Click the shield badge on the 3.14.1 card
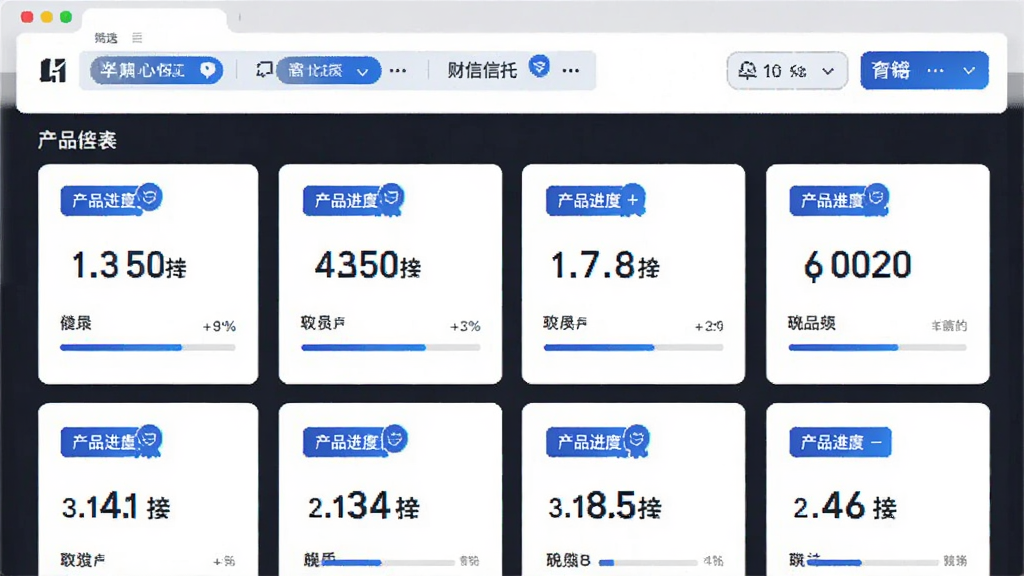This screenshot has width=1024, height=576. [150, 439]
